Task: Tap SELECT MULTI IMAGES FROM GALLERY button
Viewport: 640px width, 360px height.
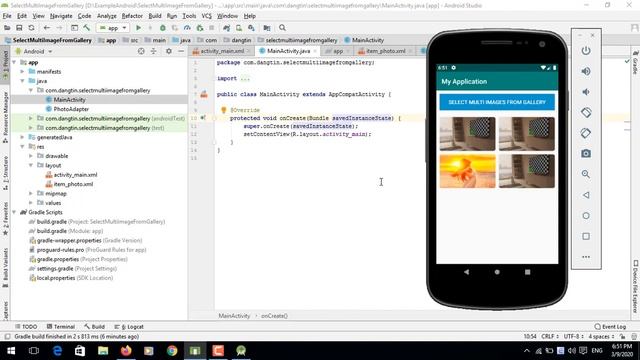Action: tap(497, 102)
